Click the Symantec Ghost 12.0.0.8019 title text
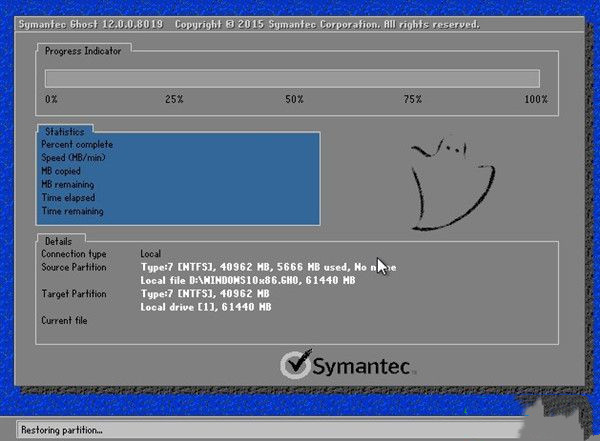 [91, 24]
